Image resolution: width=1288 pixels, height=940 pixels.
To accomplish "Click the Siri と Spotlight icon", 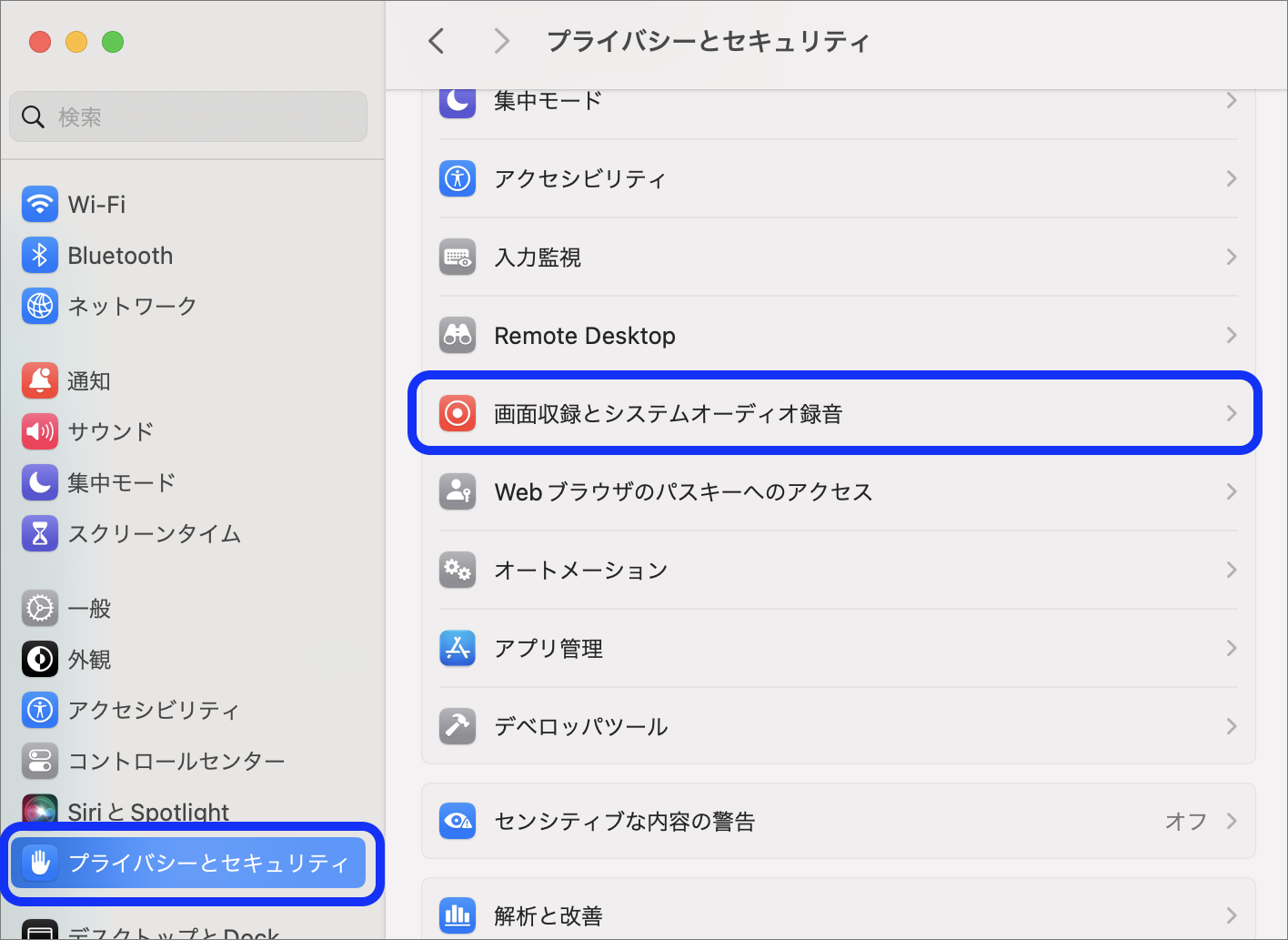I will (x=40, y=808).
